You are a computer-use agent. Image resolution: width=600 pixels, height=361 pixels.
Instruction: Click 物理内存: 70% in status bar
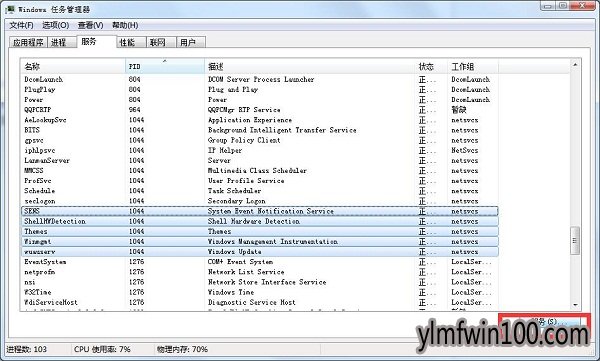182,350
